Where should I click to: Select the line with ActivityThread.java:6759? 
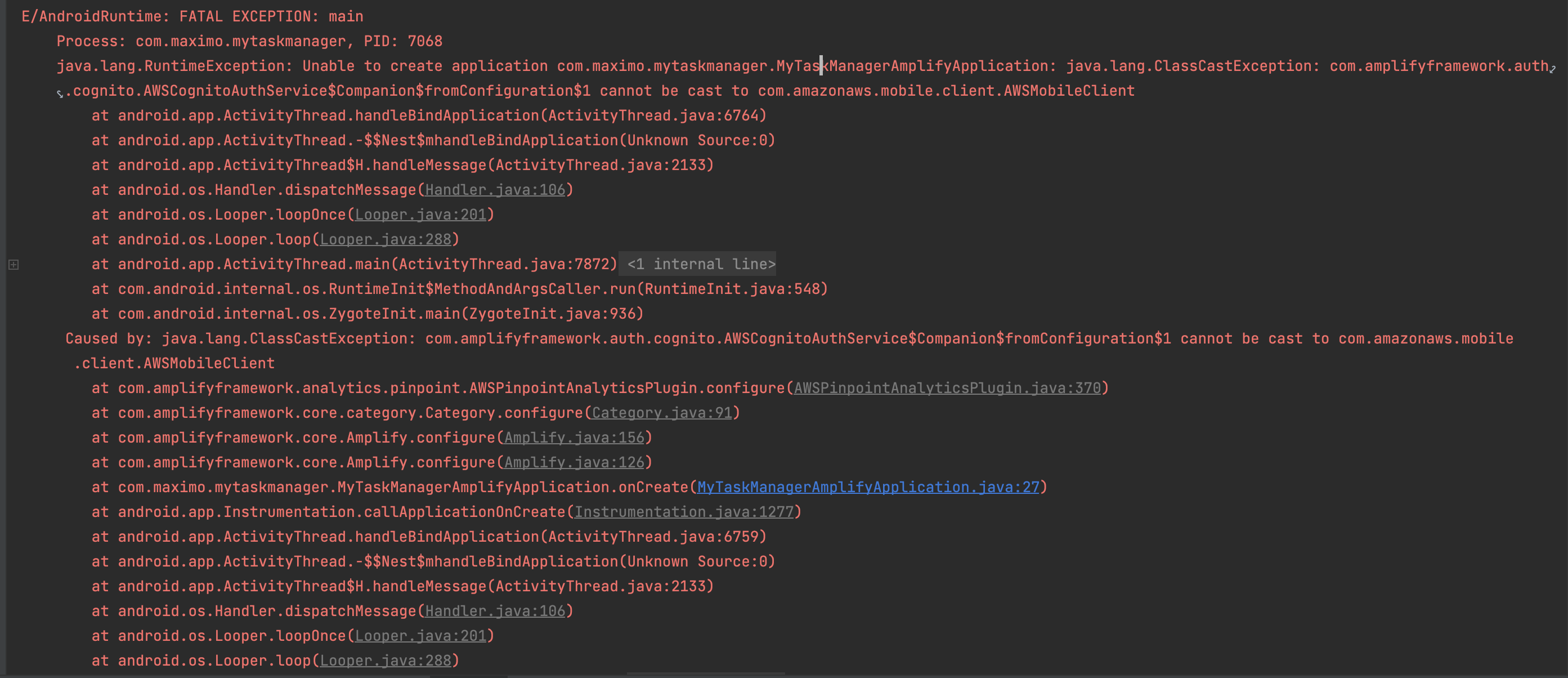(429, 537)
